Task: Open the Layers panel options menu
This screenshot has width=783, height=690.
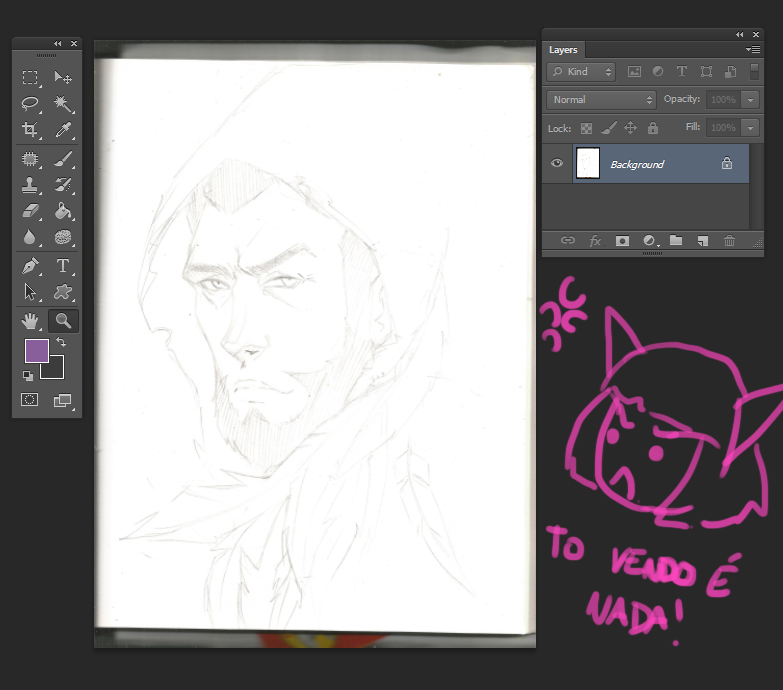Action: [753, 49]
